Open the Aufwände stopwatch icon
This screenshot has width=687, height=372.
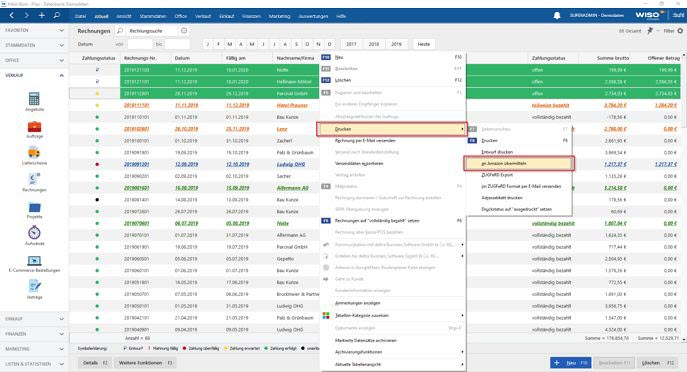coord(34,233)
